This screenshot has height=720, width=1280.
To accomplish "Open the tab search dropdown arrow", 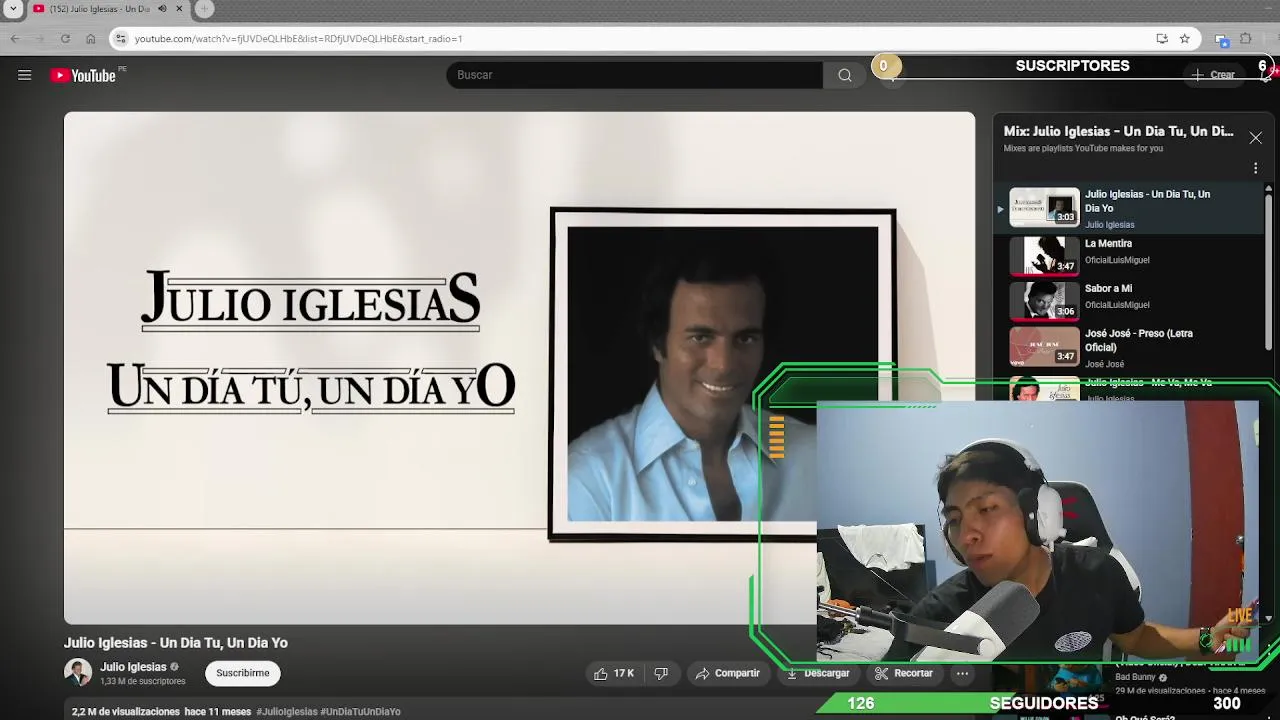I will coord(13,9).
